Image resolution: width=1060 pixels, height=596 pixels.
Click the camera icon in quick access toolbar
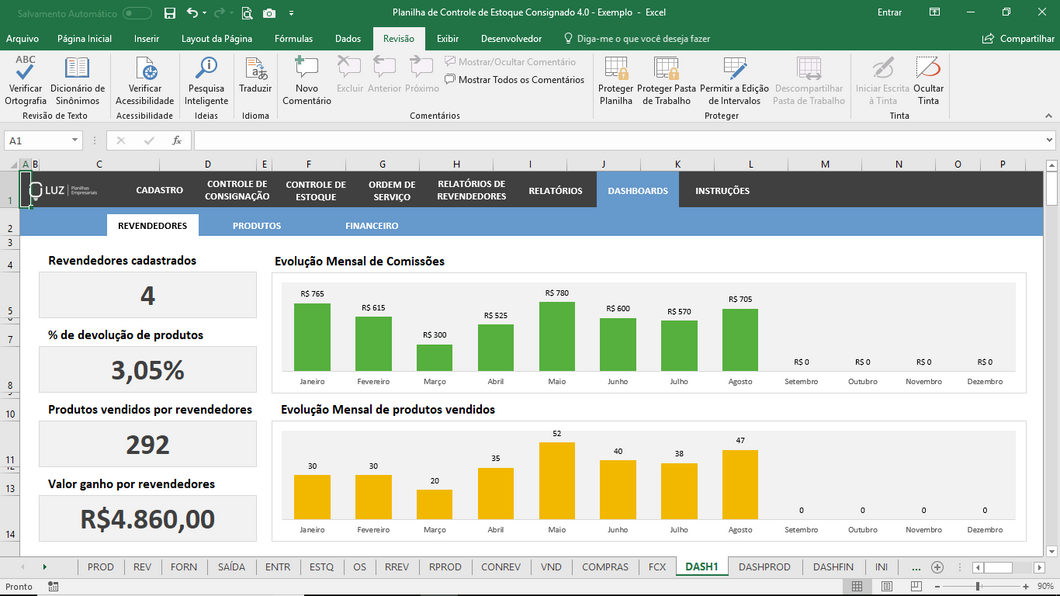click(269, 13)
